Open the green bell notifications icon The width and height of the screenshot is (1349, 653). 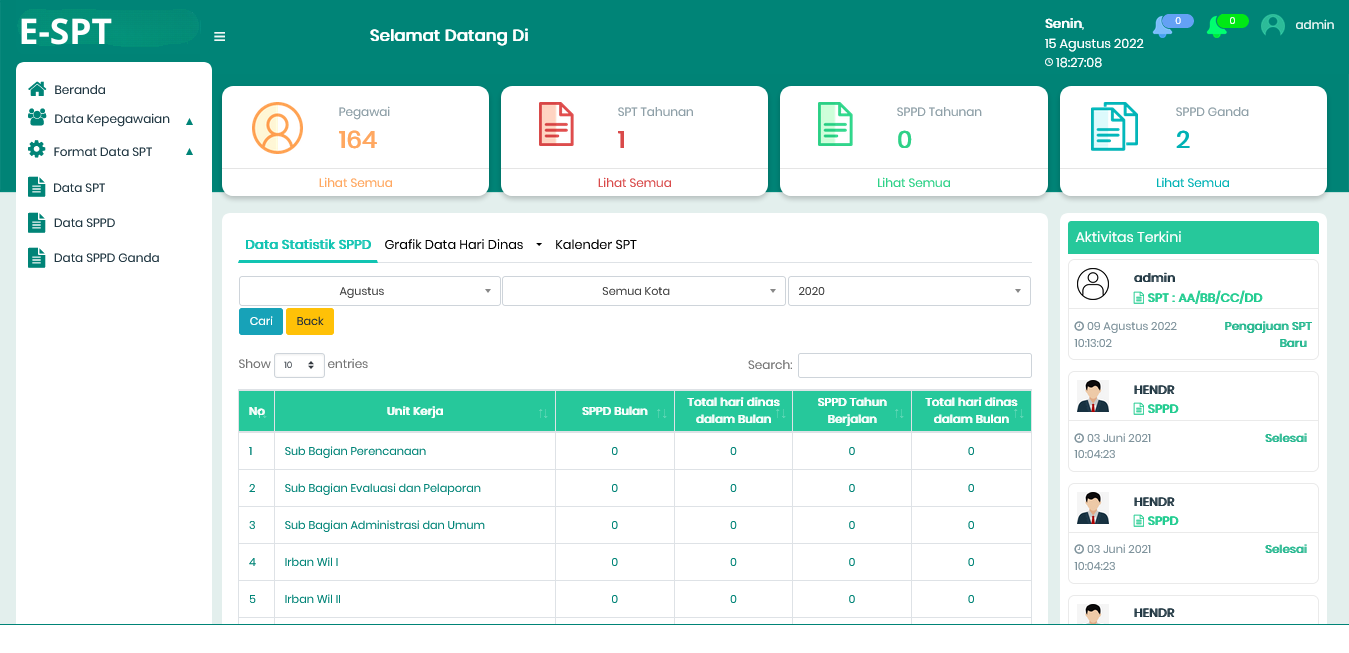[x=1217, y=27]
